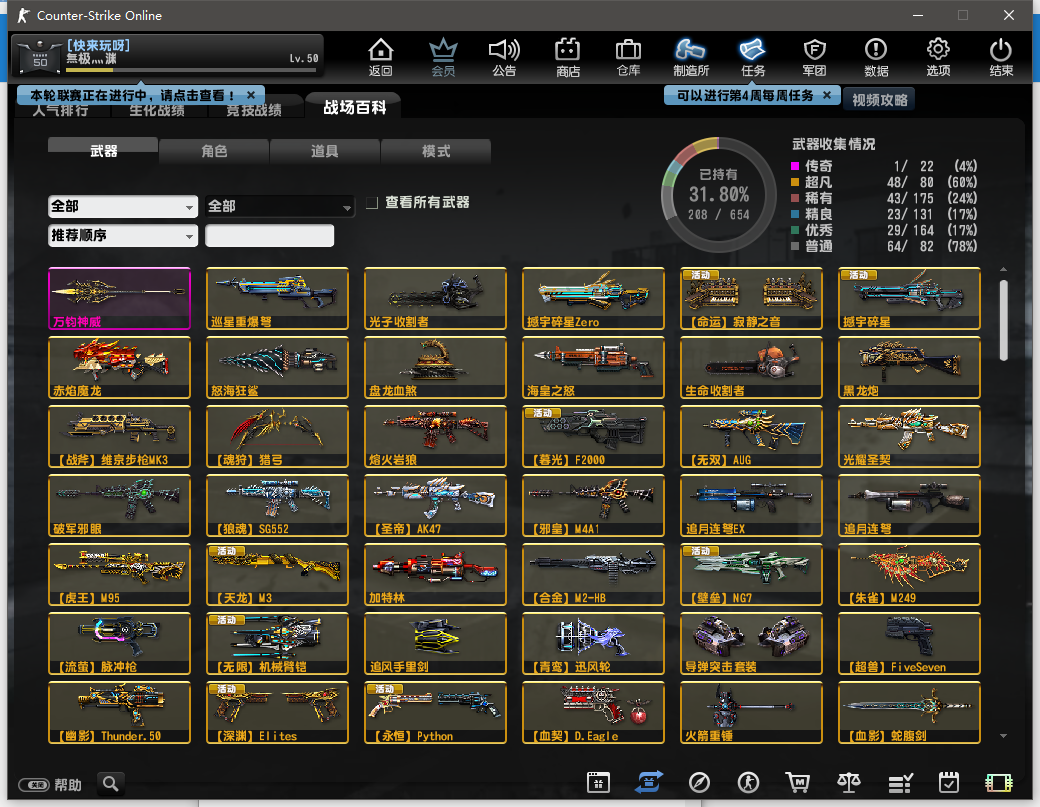Click the 视频攻略 video guide button
This screenshot has height=807, width=1040.
click(x=879, y=100)
